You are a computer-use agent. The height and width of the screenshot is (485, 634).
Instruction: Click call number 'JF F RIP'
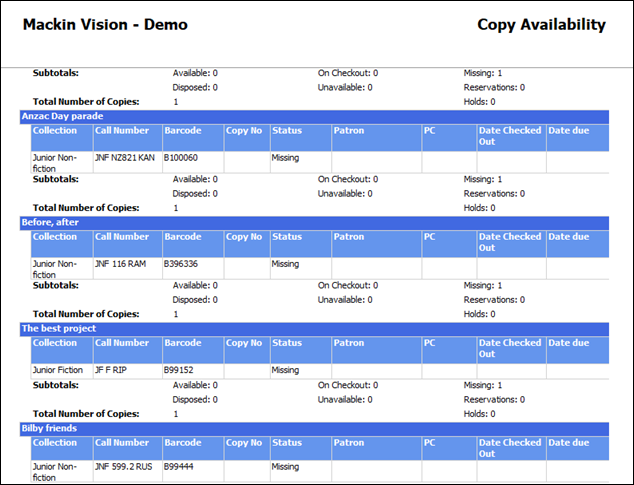pyautogui.click(x=110, y=370)
